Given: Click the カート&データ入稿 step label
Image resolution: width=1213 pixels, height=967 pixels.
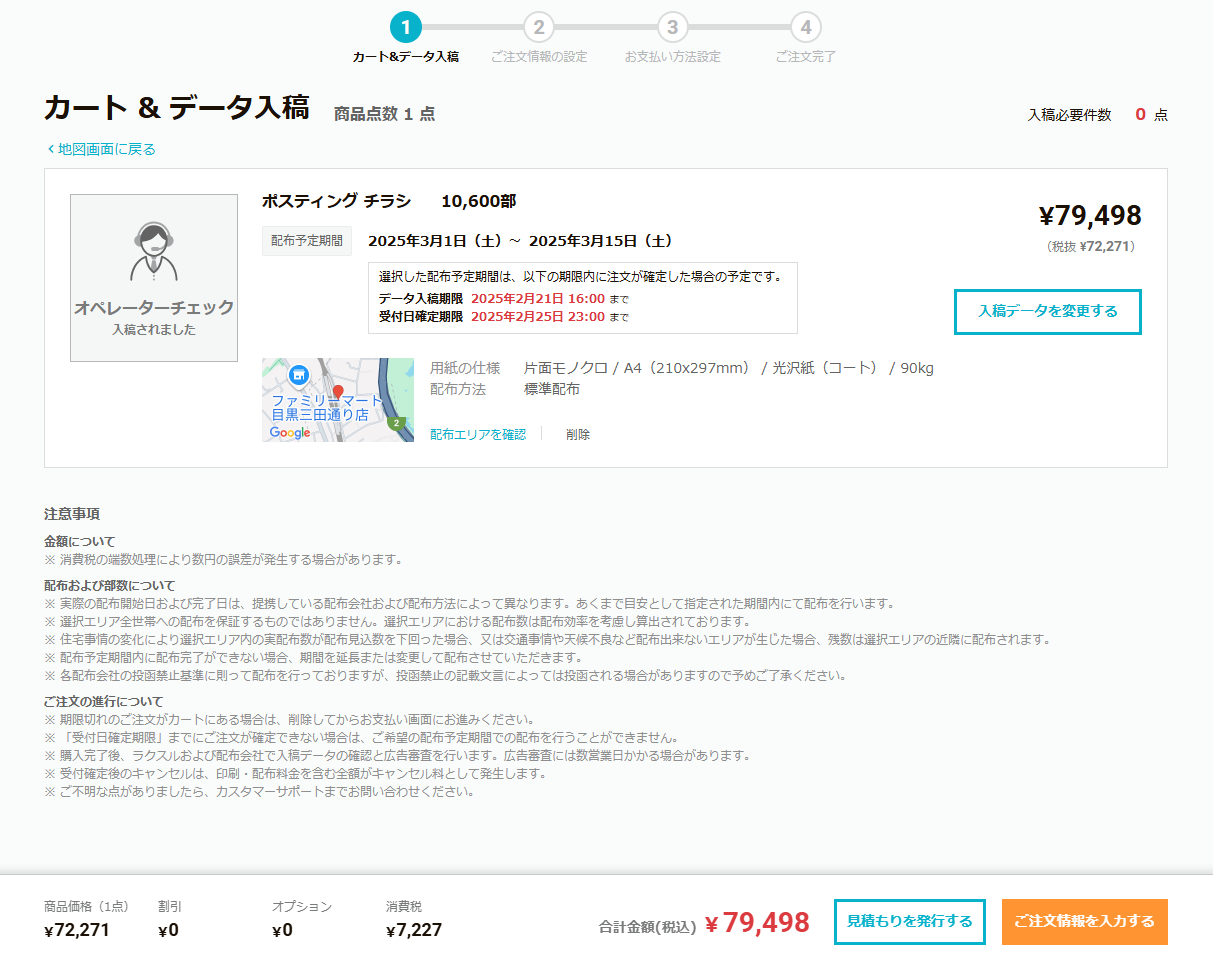Looking at the screenshot, I should click(x=405, y=57).
